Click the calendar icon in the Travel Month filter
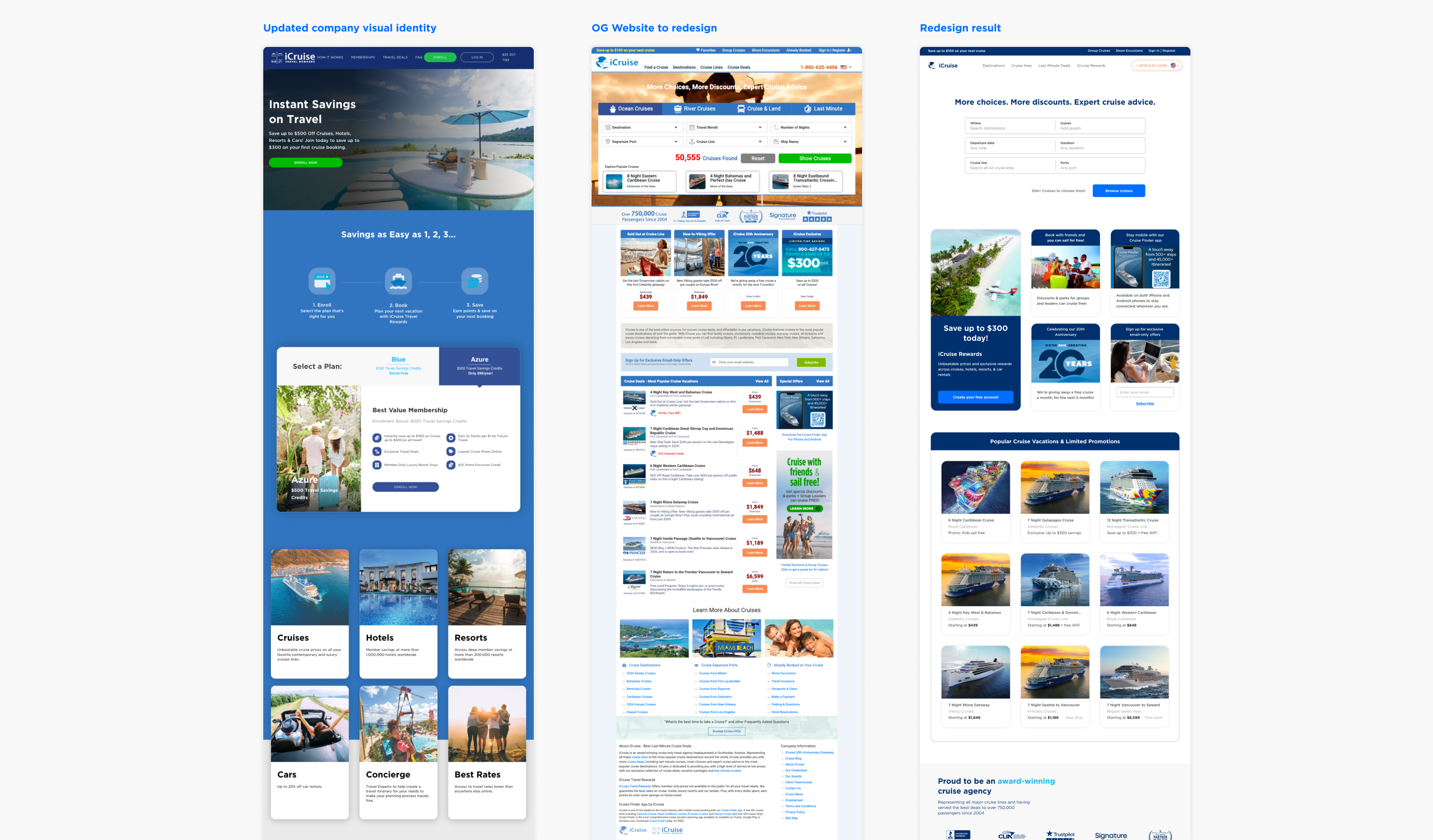 coord(692,127)
